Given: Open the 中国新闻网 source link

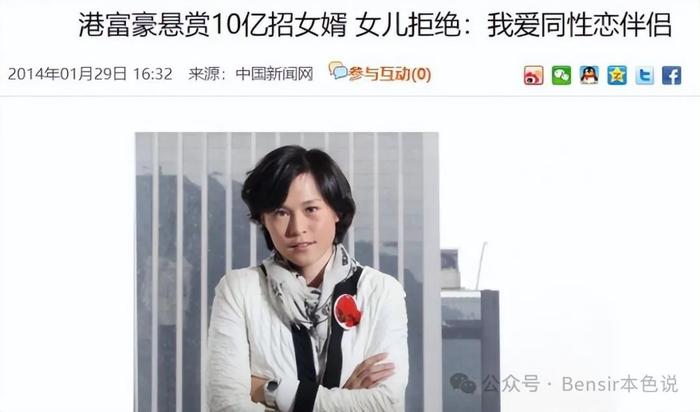Looking at the screenshot, I should click(x=274, y=74).
